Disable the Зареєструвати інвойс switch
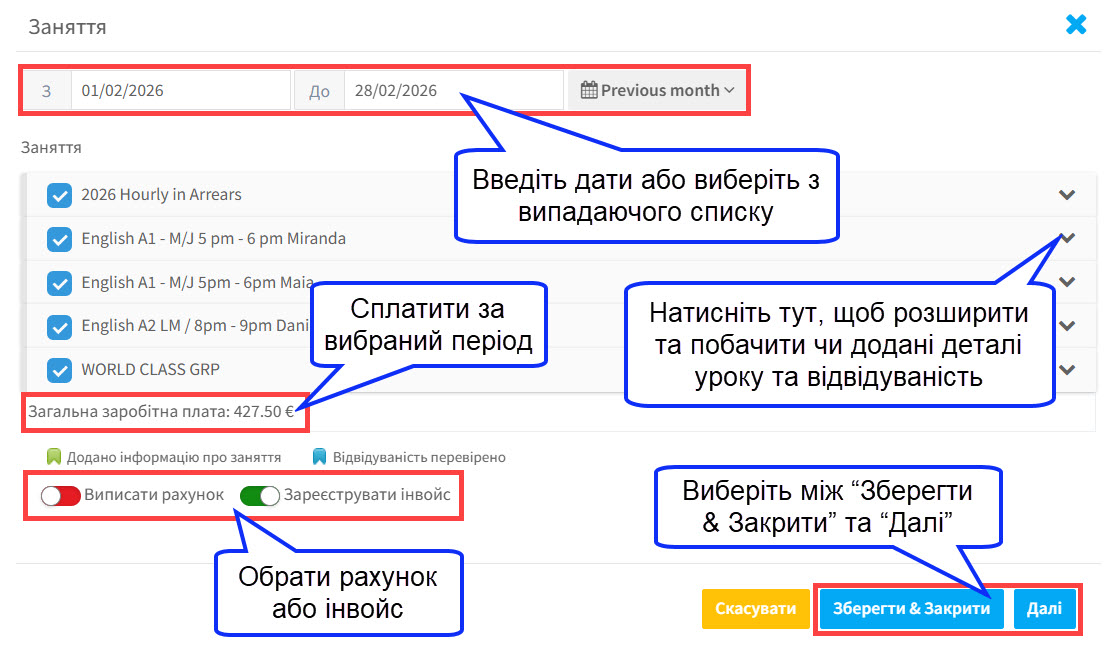Image resolution: width=1117 pixels, height=649 pixels. click(x=260, y=495)
